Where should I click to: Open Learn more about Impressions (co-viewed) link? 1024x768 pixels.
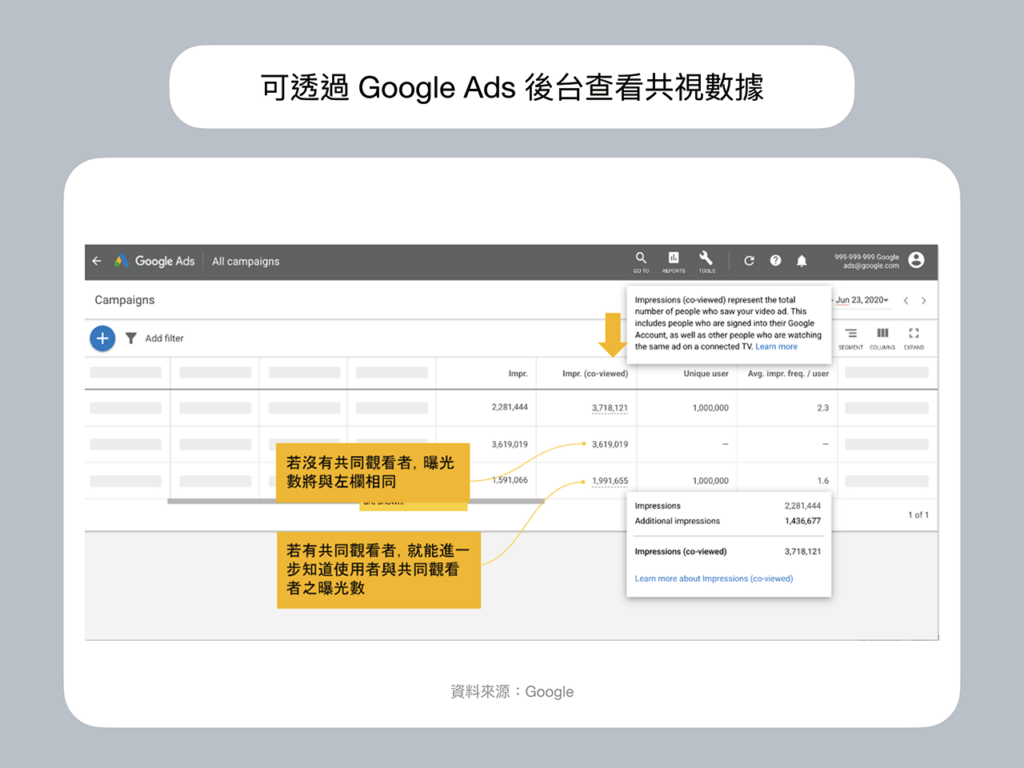[714, 579]
